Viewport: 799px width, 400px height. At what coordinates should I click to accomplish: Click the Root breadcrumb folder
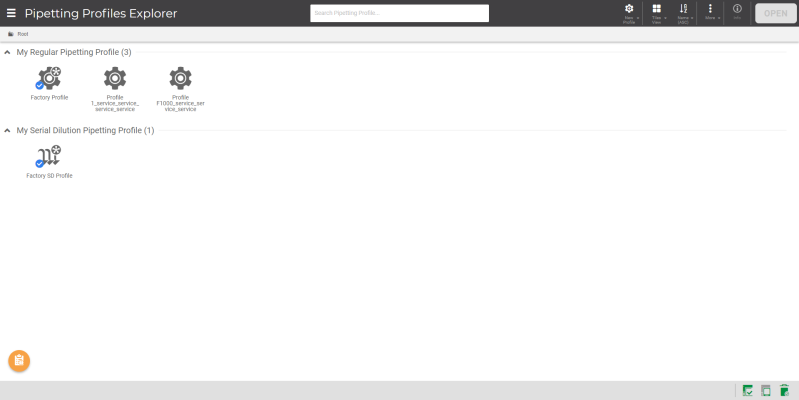click(18, 34)
